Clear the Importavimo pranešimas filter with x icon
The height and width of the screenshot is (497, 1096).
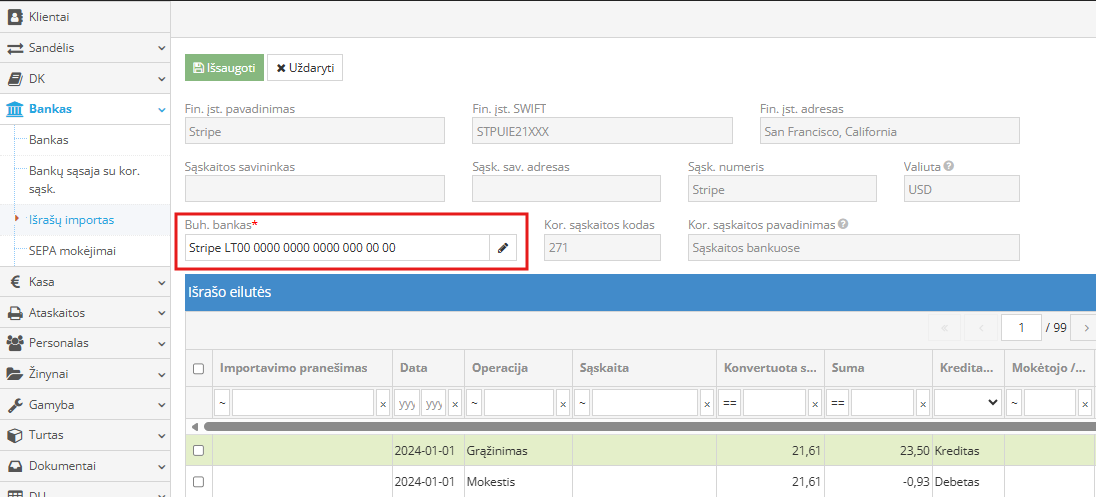(x=382, y=403)
